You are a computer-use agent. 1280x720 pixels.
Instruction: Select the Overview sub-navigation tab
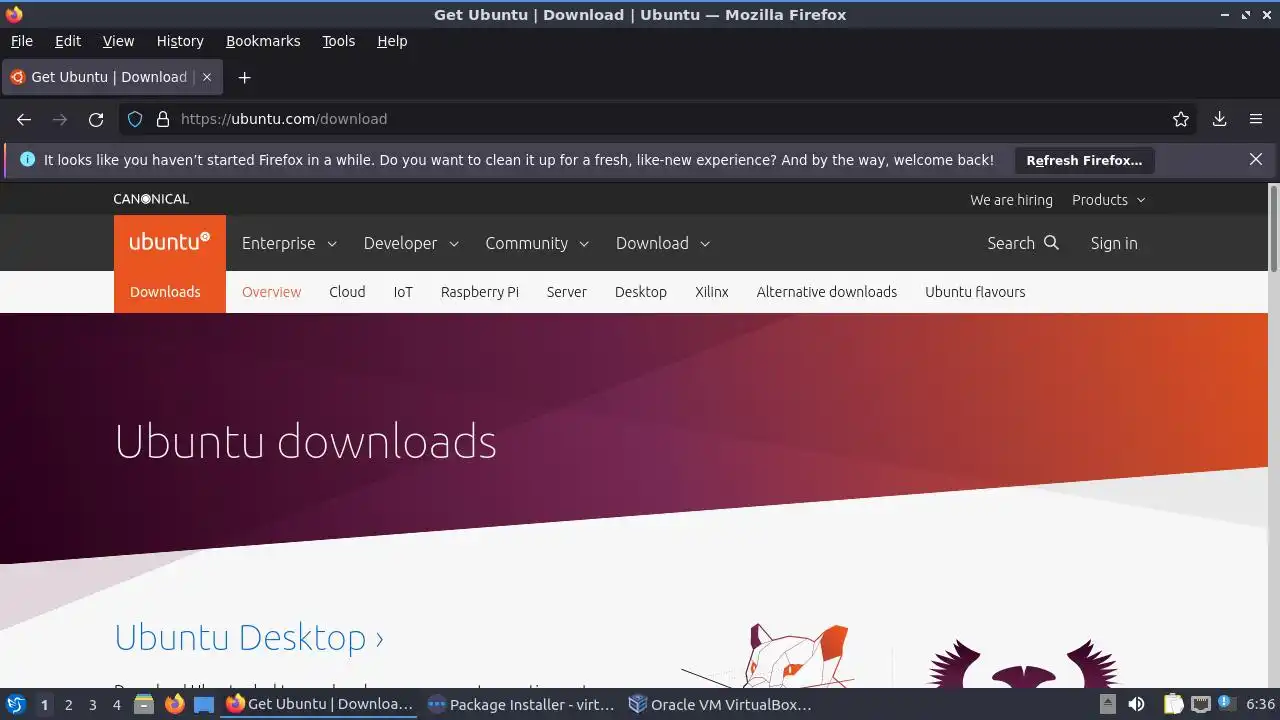click(271, 292)
